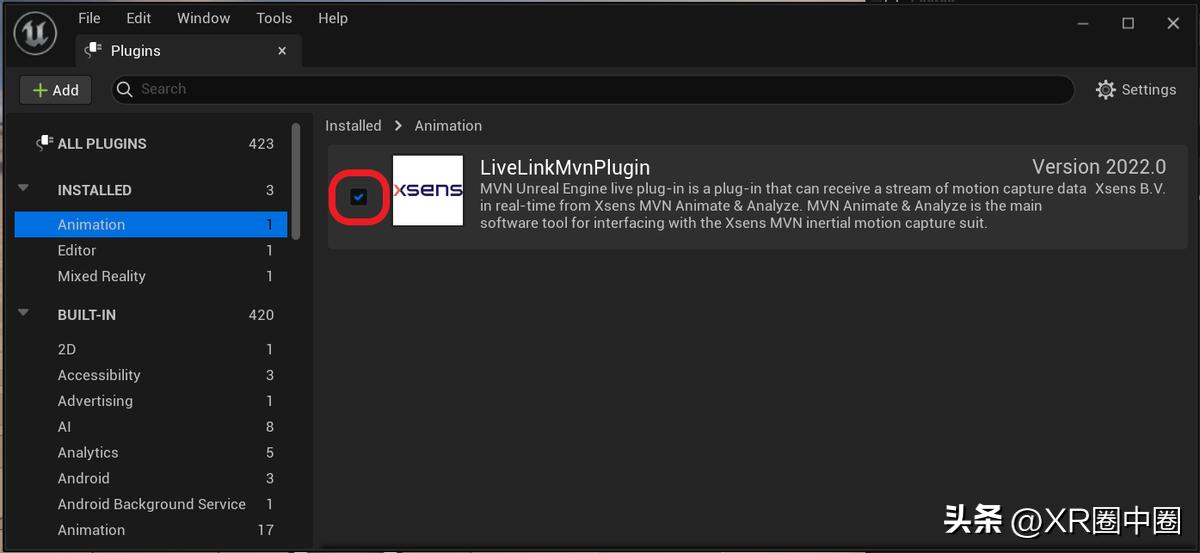Viewport: 1200px width, 553px height.
Task: Open the Tools menu
Action: click(274, 18)
